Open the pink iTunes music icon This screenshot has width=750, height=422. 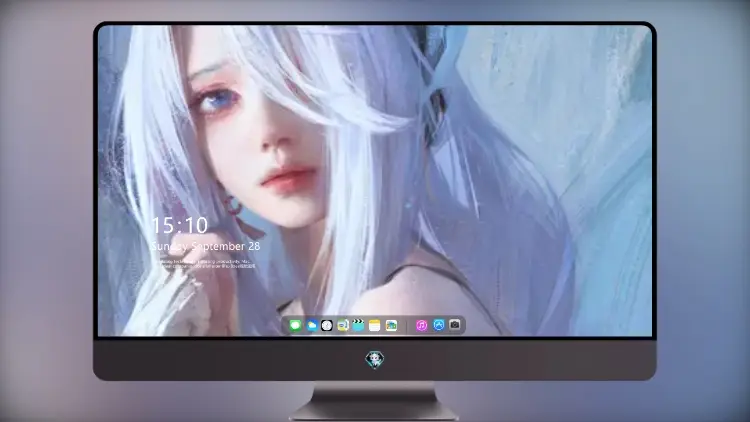(x=421, y=326)
